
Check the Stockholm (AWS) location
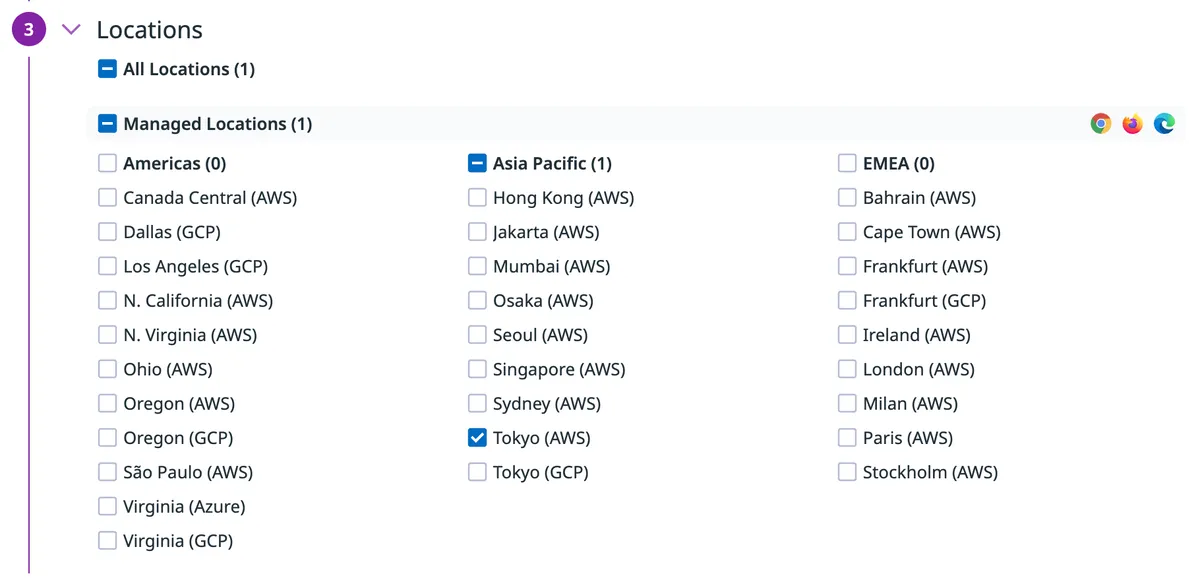(847, 472)
